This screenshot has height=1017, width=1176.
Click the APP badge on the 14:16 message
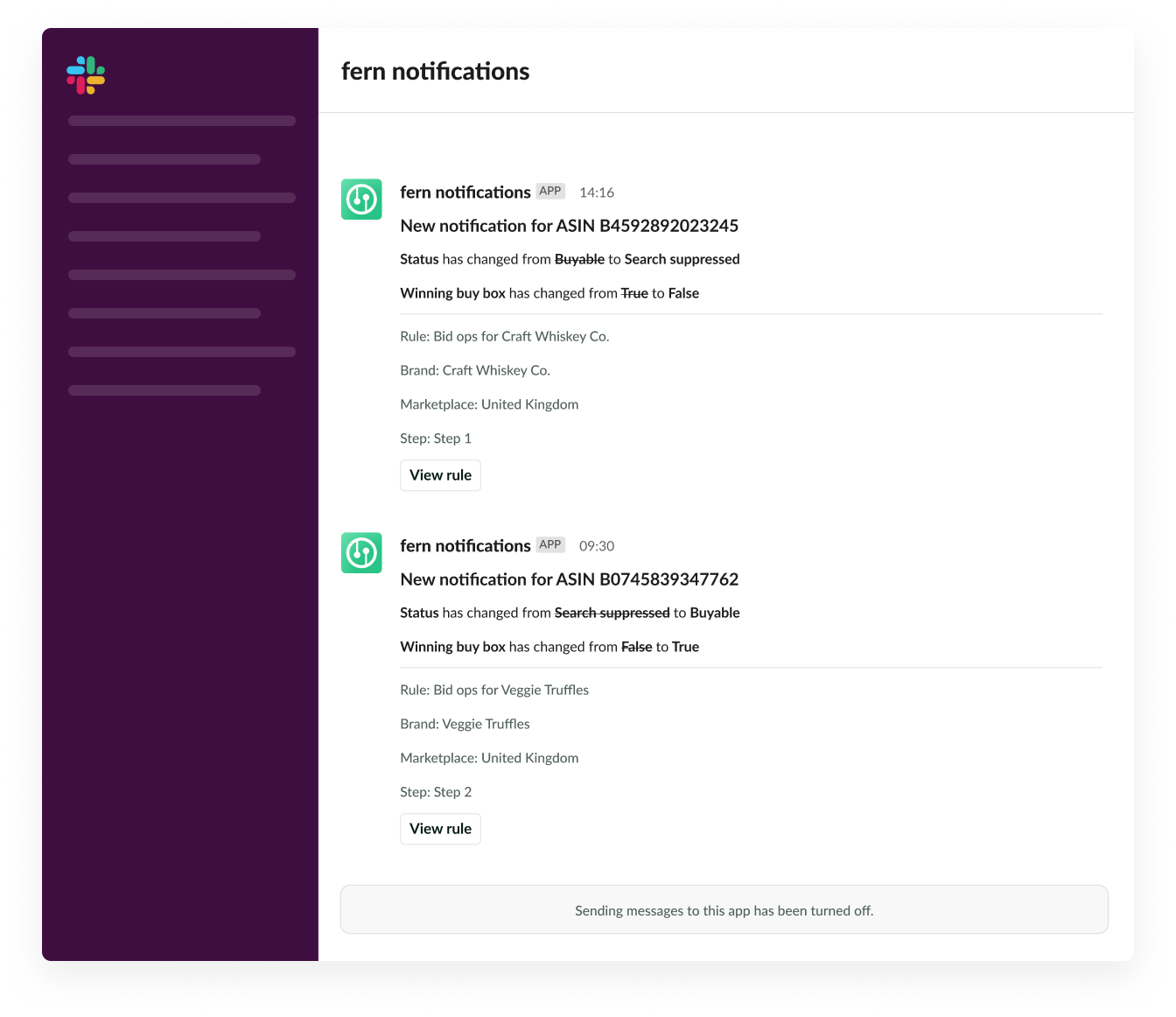coord(550,191)
